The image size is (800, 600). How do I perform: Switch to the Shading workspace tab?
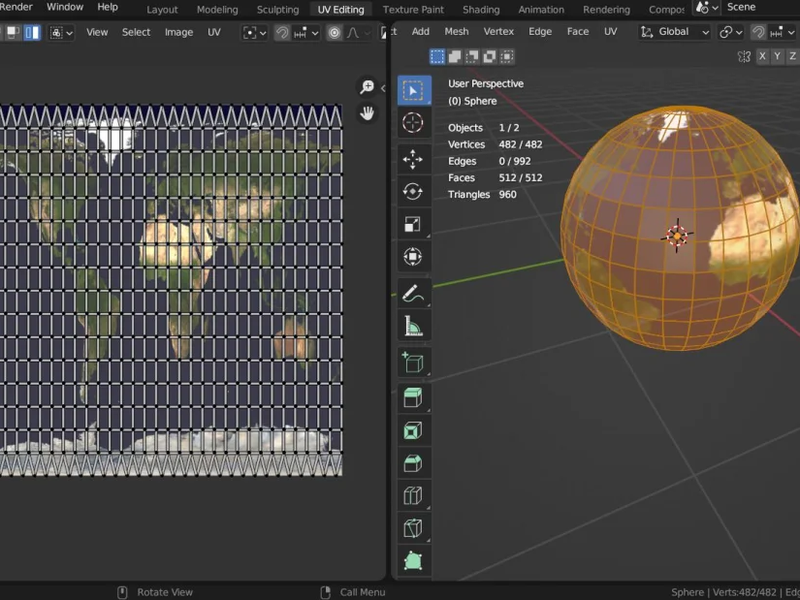coord(481,9)
